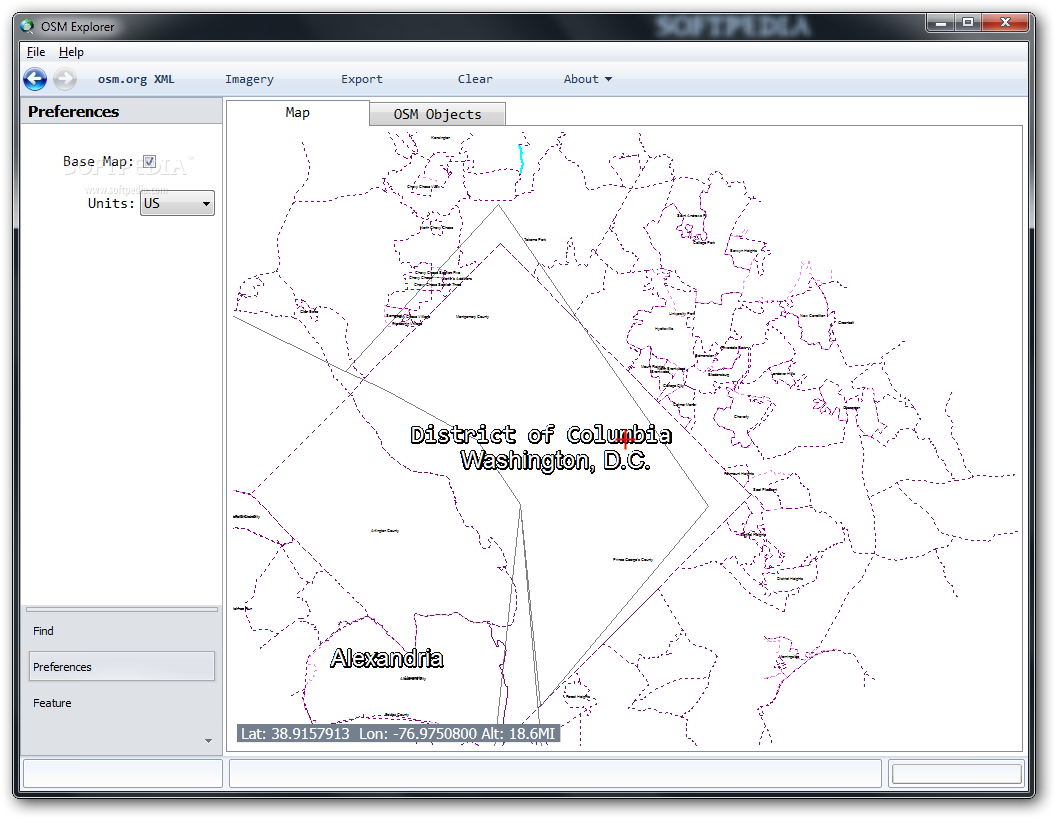Switch to the Map tab
This screenshot has height=819, width=1056.
(298, 112)
